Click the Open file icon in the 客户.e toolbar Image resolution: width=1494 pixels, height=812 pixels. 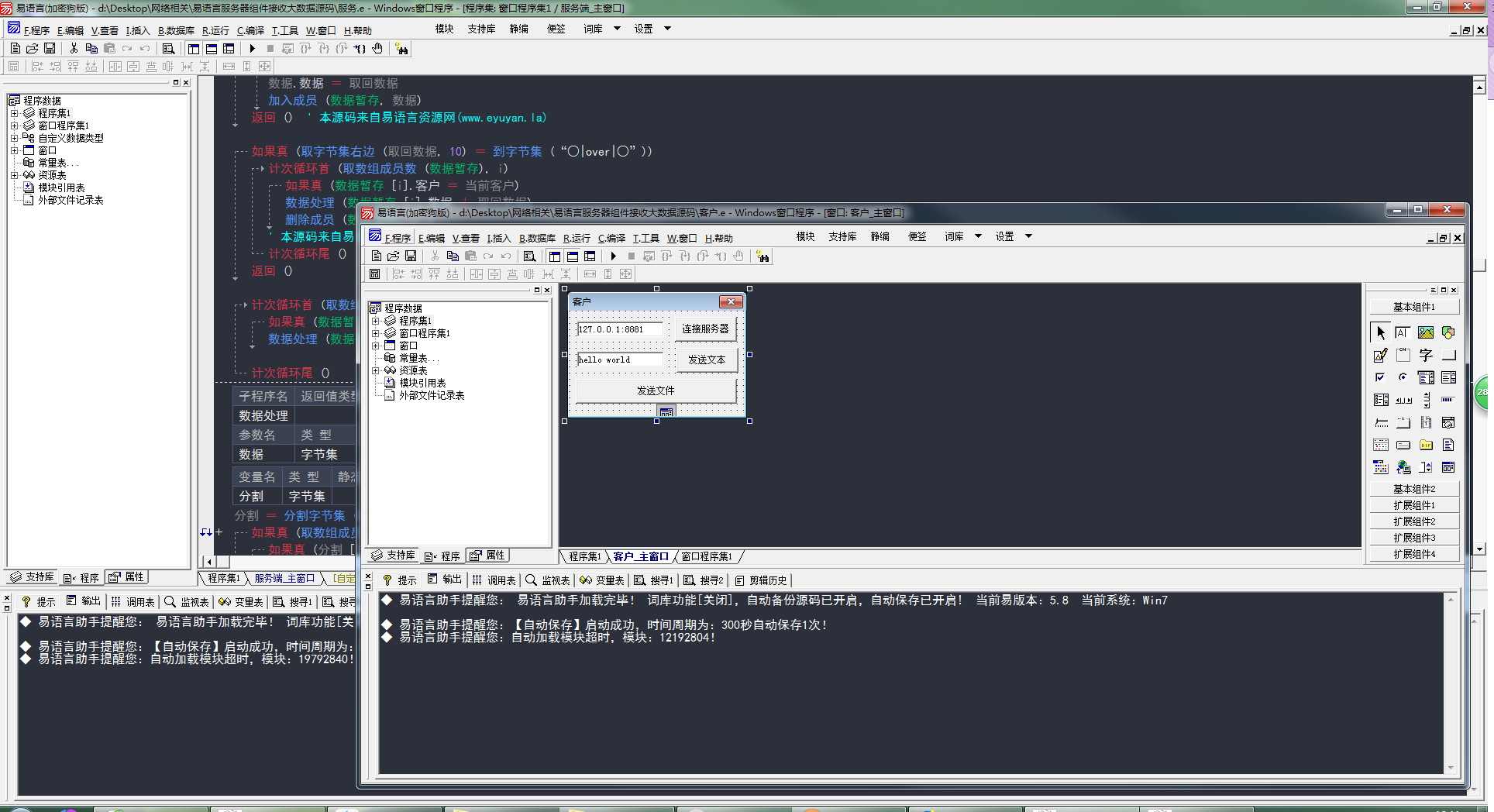(x=394, y=256)
